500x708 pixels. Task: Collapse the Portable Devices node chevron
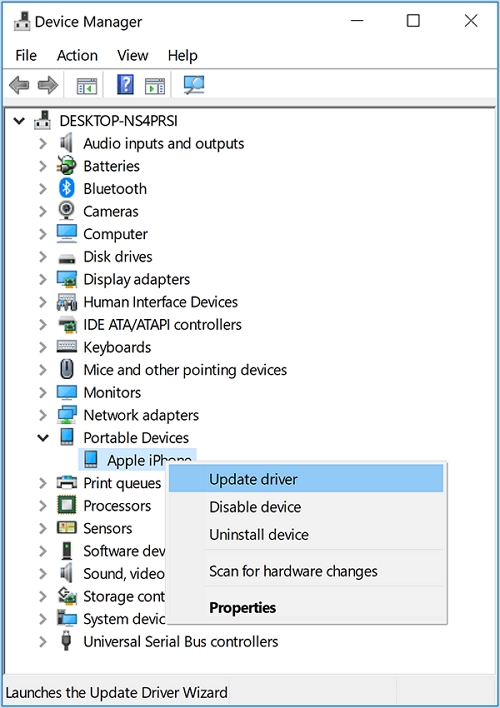[43, 438]
